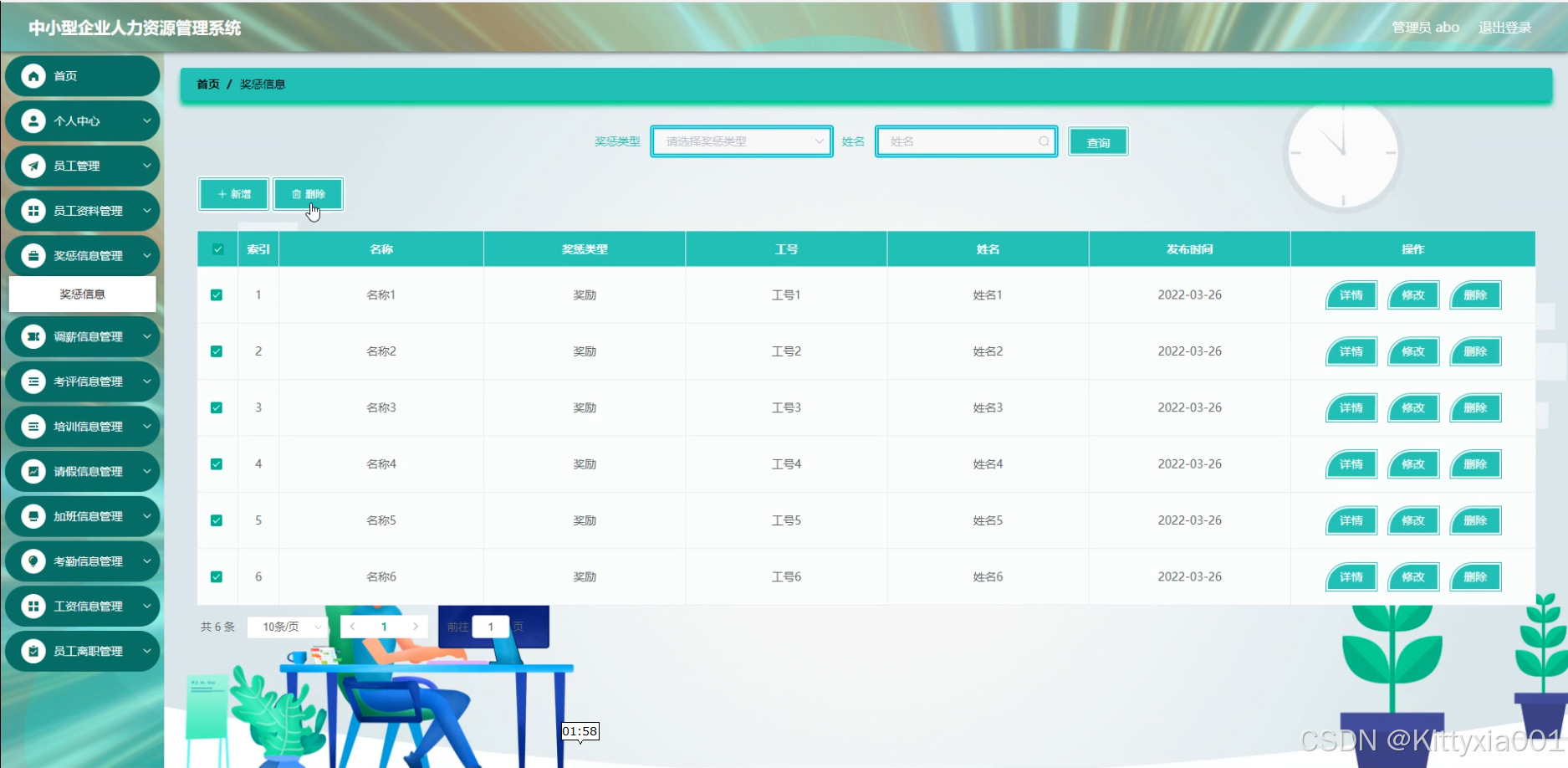The image size is (1568, 768).
Task: Click the 发布时间 column header
Action: coord(1189,249)
